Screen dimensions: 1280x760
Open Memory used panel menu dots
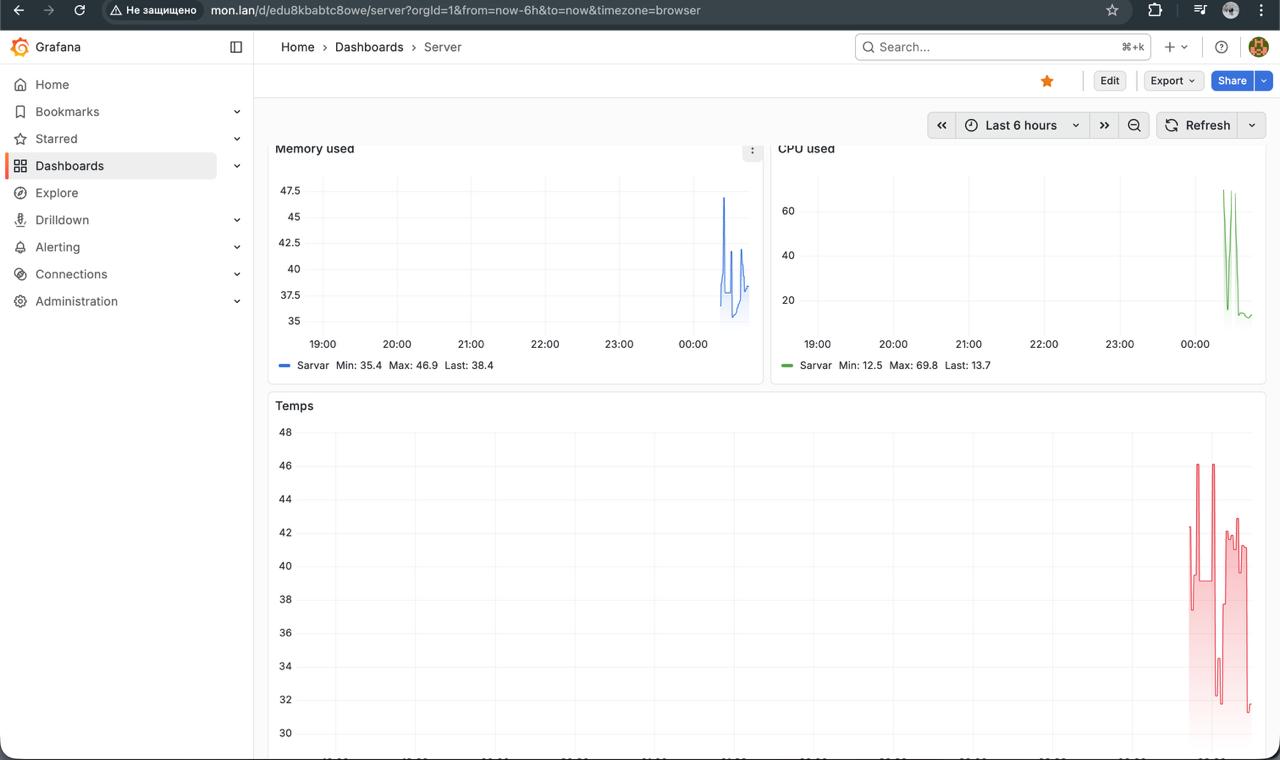[x=752, y=151]
